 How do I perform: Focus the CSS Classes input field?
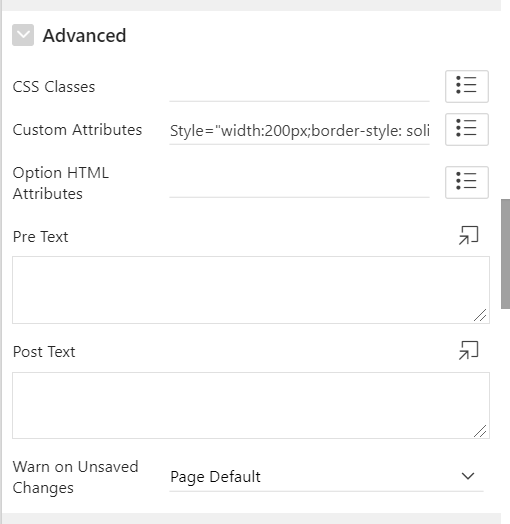click(x=299, y=87)
